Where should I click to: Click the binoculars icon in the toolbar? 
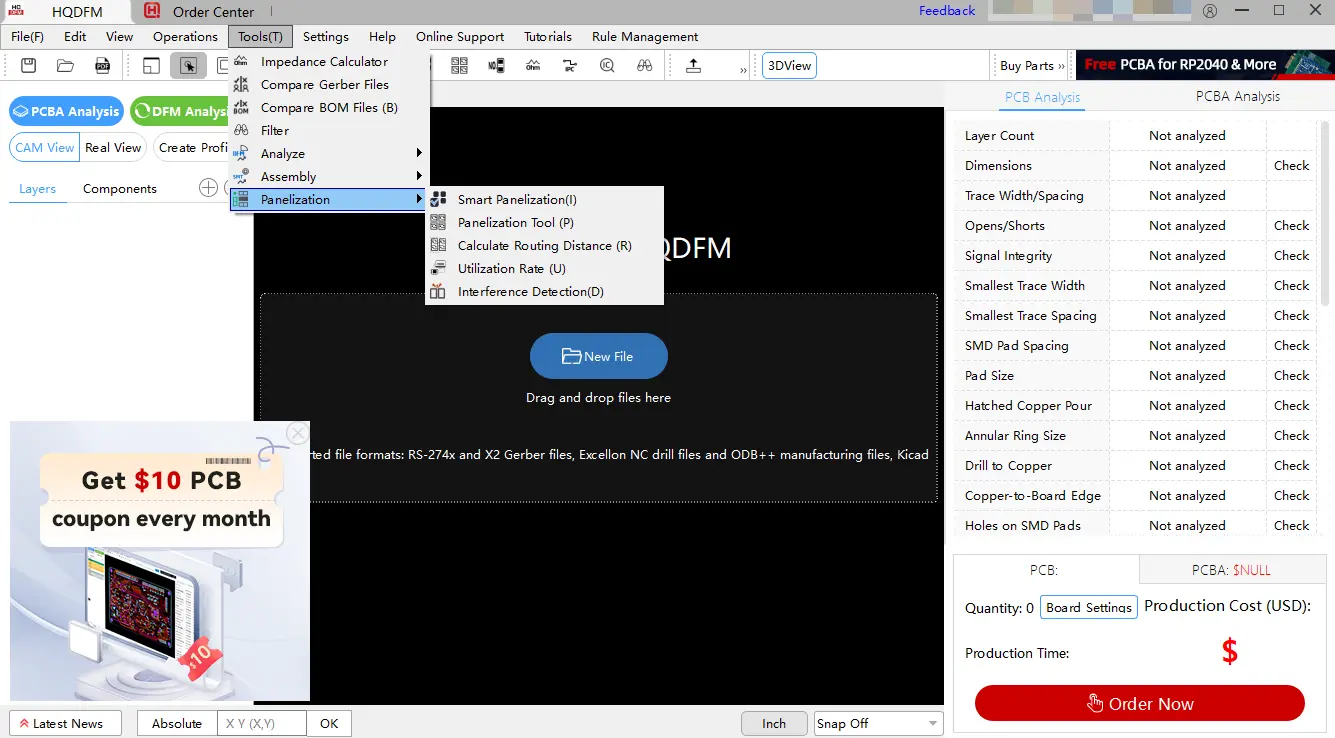645,66
